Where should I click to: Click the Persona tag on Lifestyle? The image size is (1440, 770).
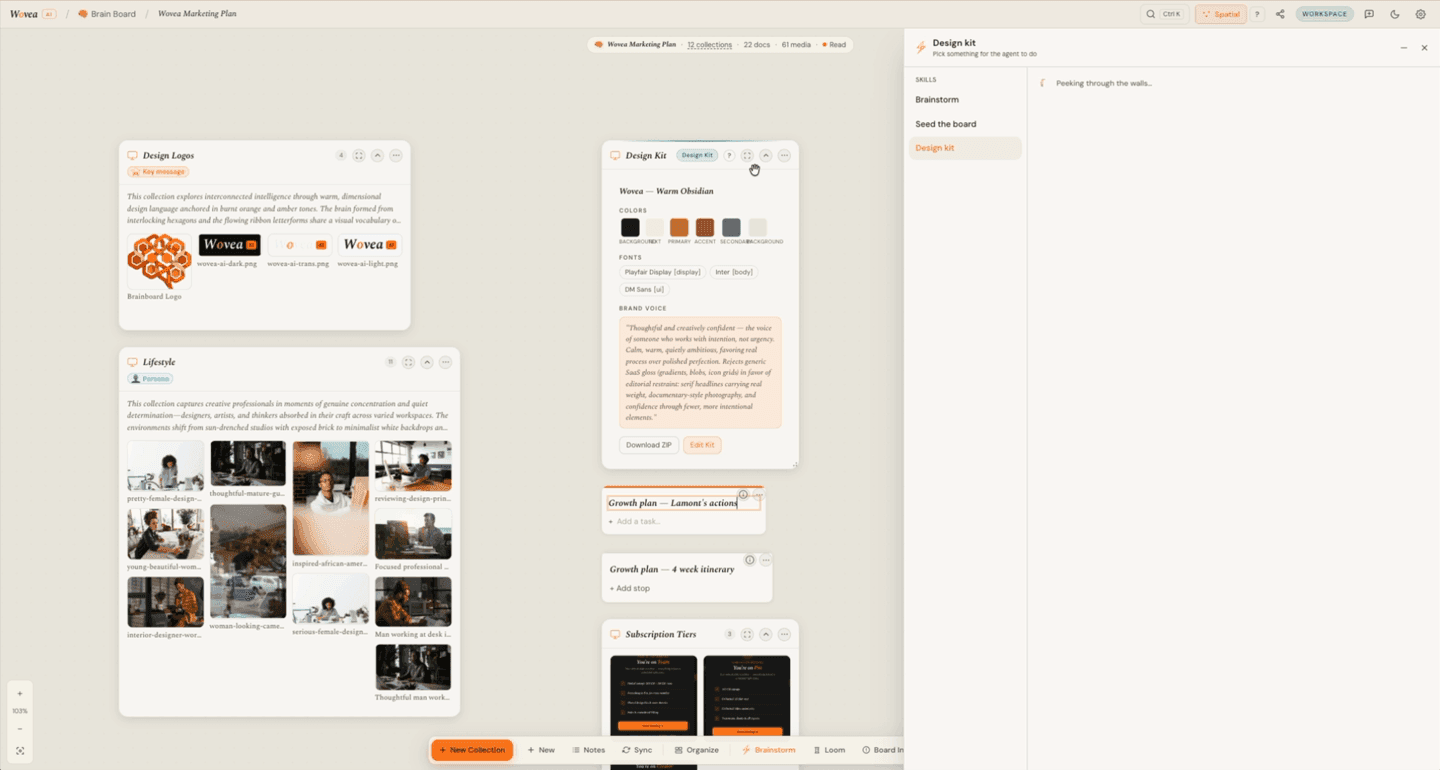point(151,379)
